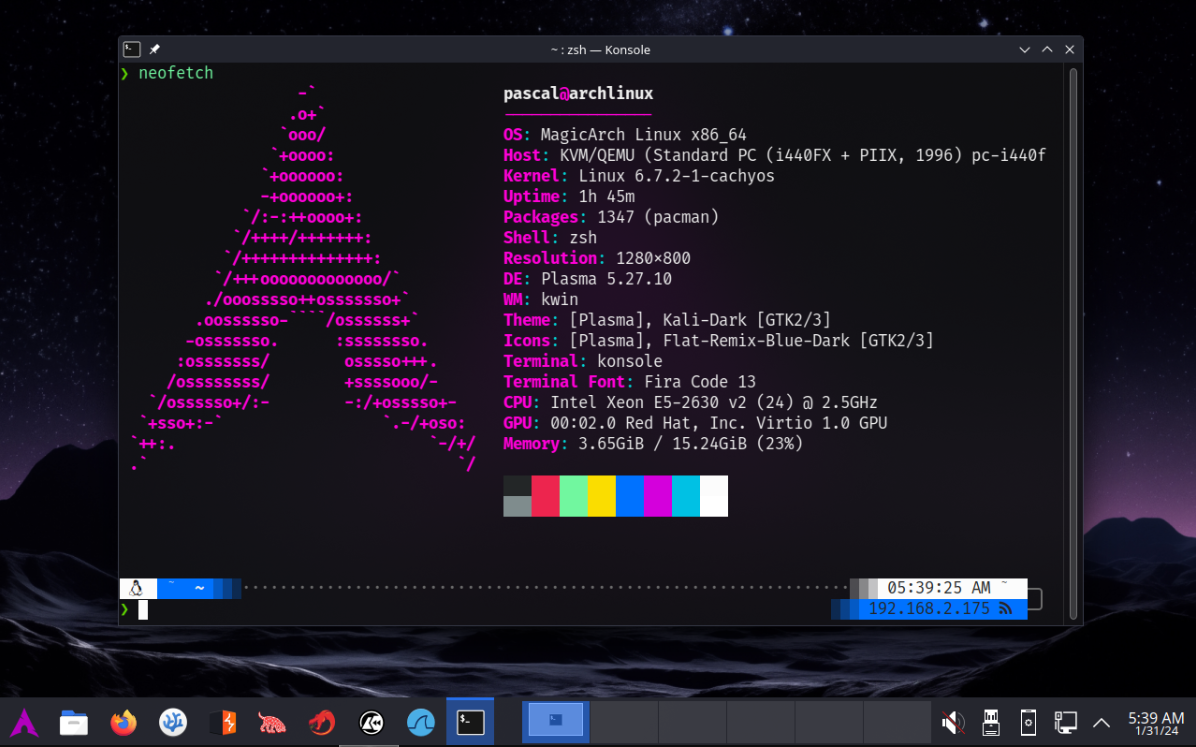The image size is (1196, 747).
Task: Click the 'Packages: 1347 (pacman)' line
Action: [x=610, y=217]
